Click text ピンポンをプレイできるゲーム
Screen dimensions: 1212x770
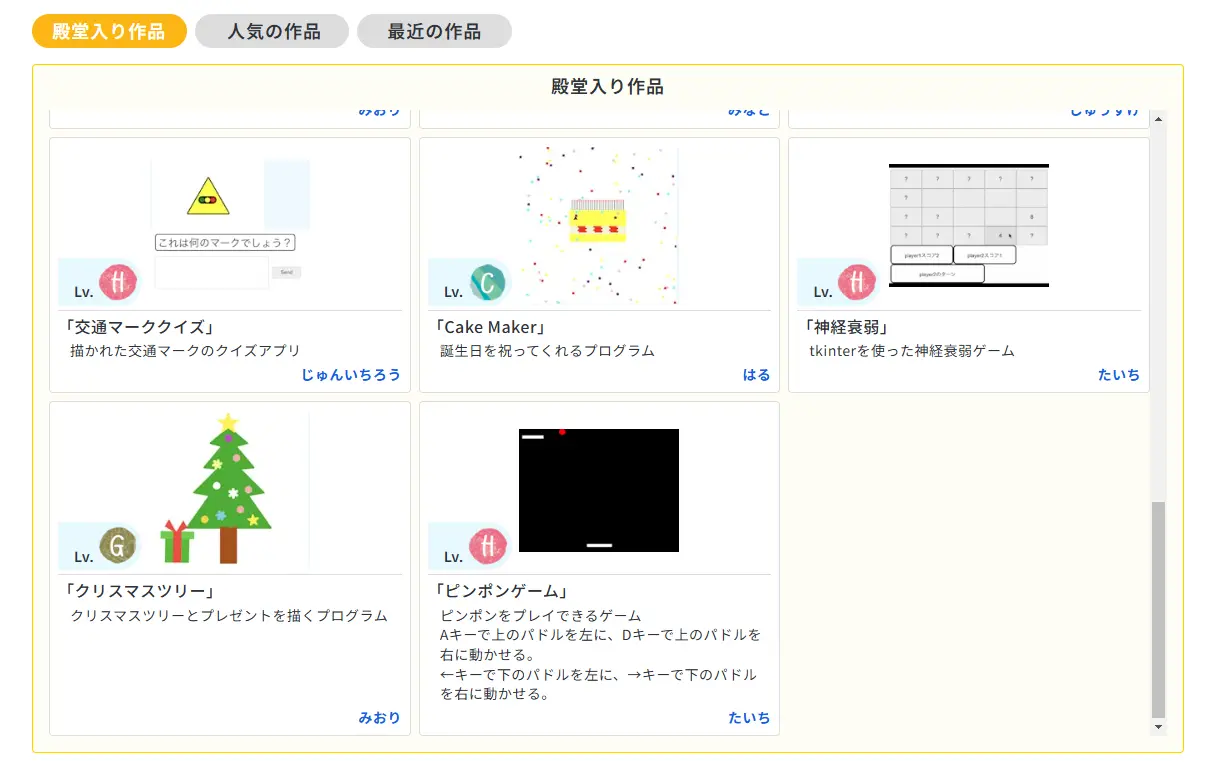click(540, 615)
